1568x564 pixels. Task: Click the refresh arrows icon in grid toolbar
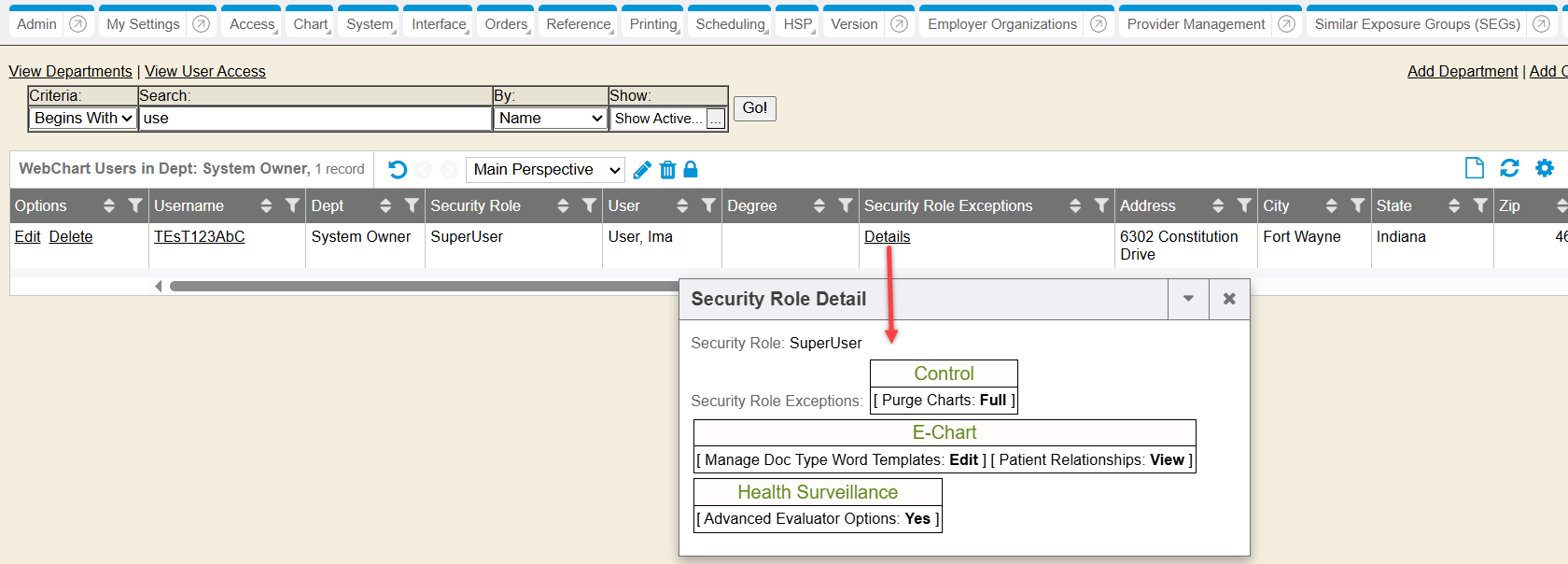pos(1509,168)
